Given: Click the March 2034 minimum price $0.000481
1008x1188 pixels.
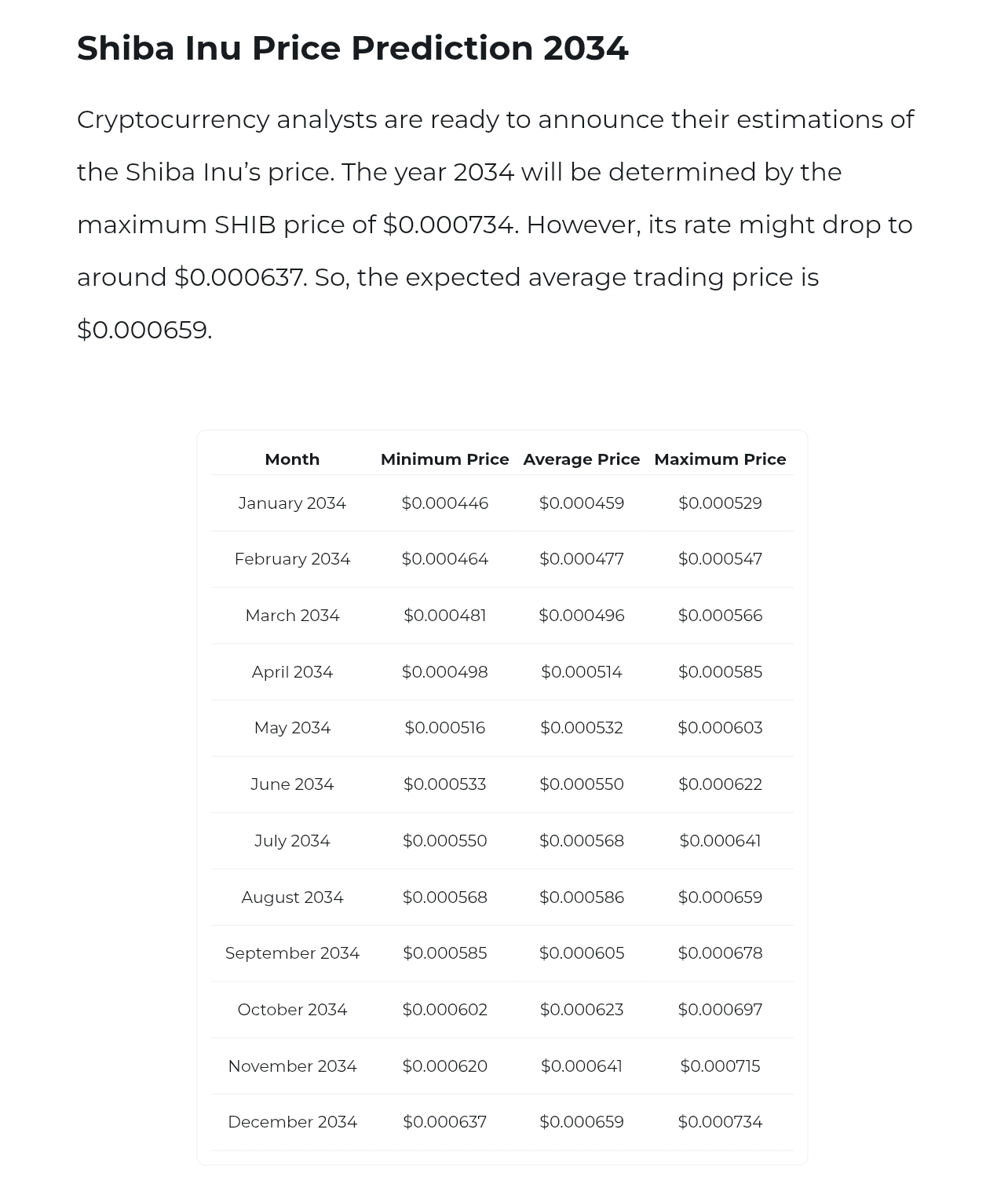Looking at the screenshot, I should pyautogui.click(x=444, y=616).
